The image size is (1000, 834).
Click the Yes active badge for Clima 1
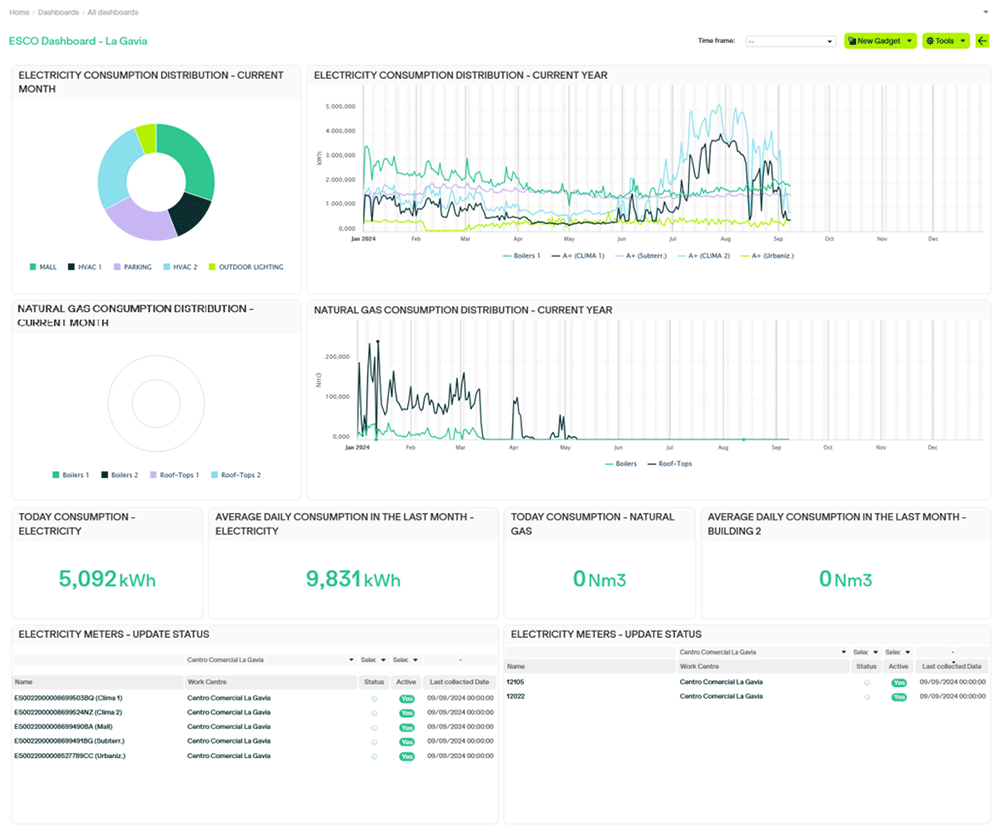(407, 699)
